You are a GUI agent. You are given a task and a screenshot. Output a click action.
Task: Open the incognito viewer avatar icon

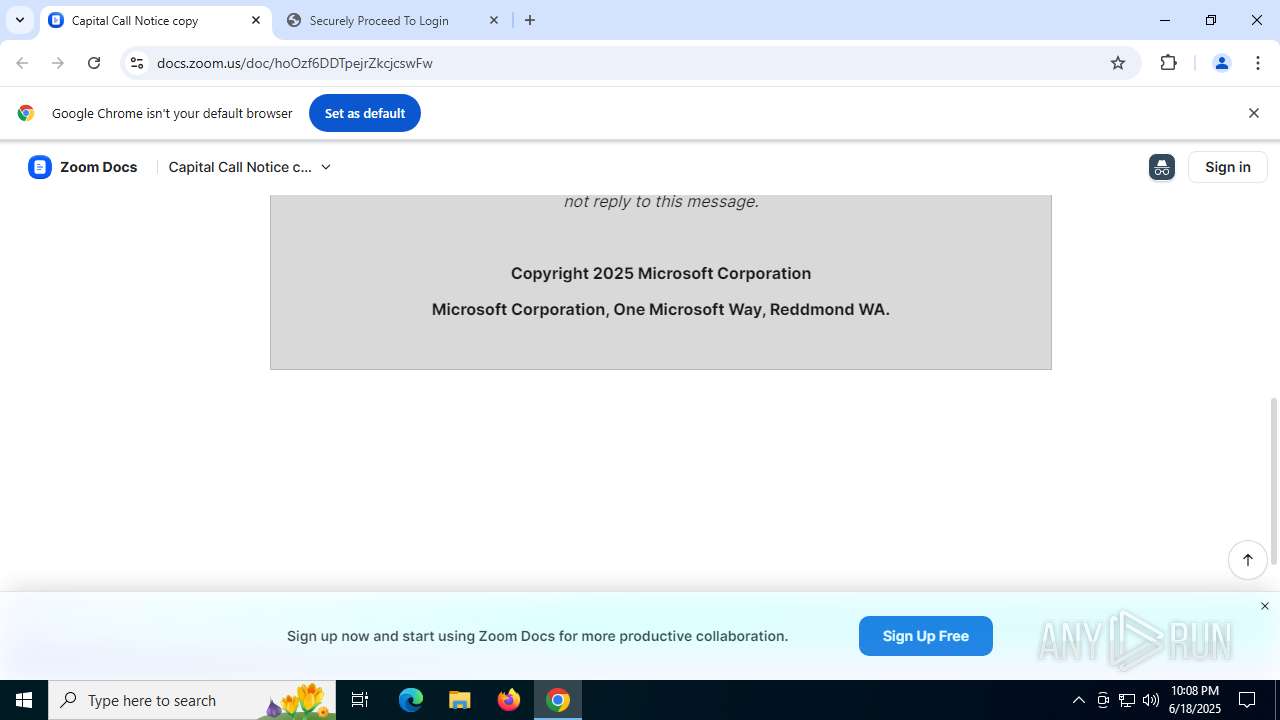point(1162,167)
